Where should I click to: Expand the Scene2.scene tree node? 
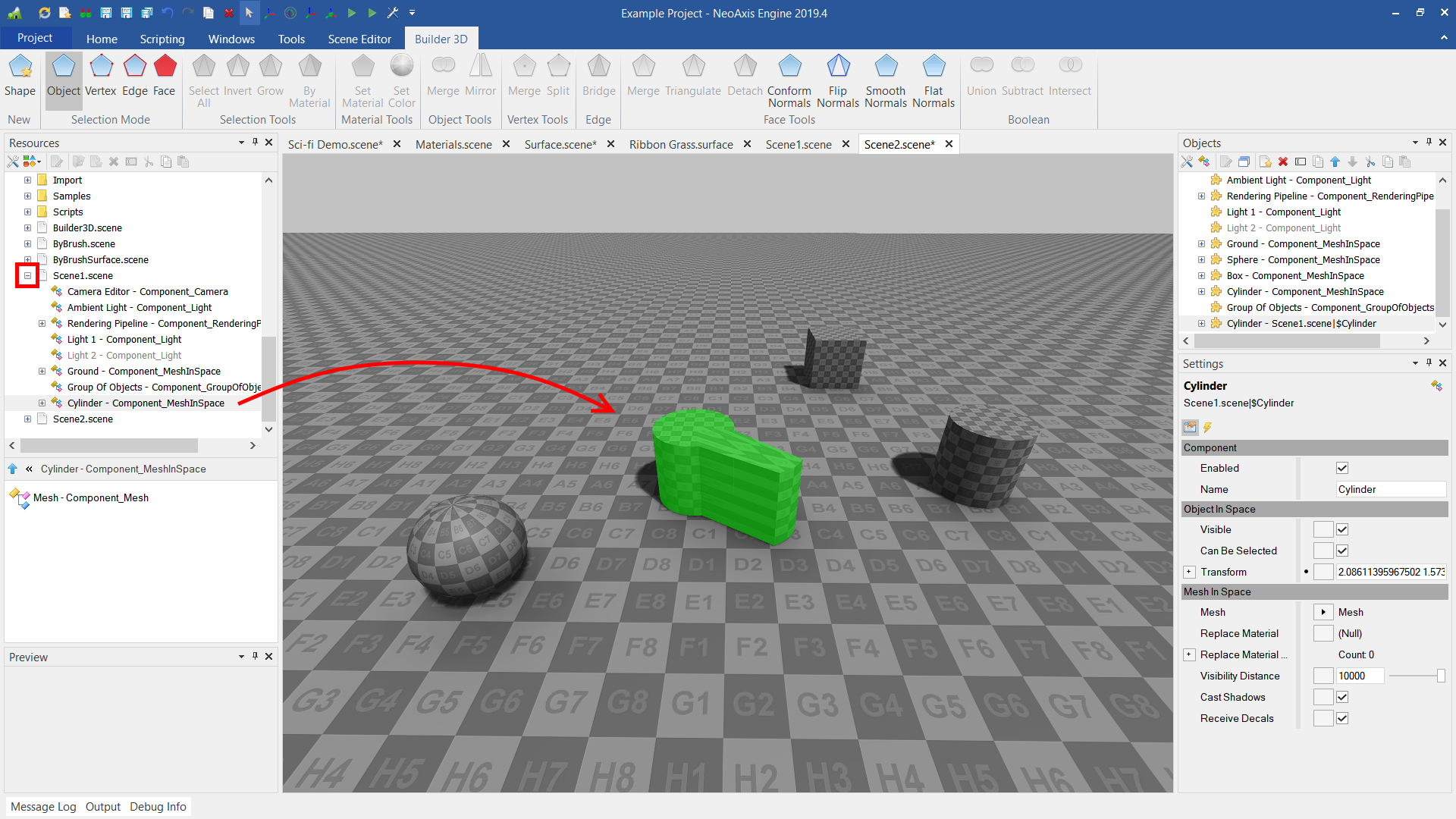pyautogui.click(x=27, y=419)
